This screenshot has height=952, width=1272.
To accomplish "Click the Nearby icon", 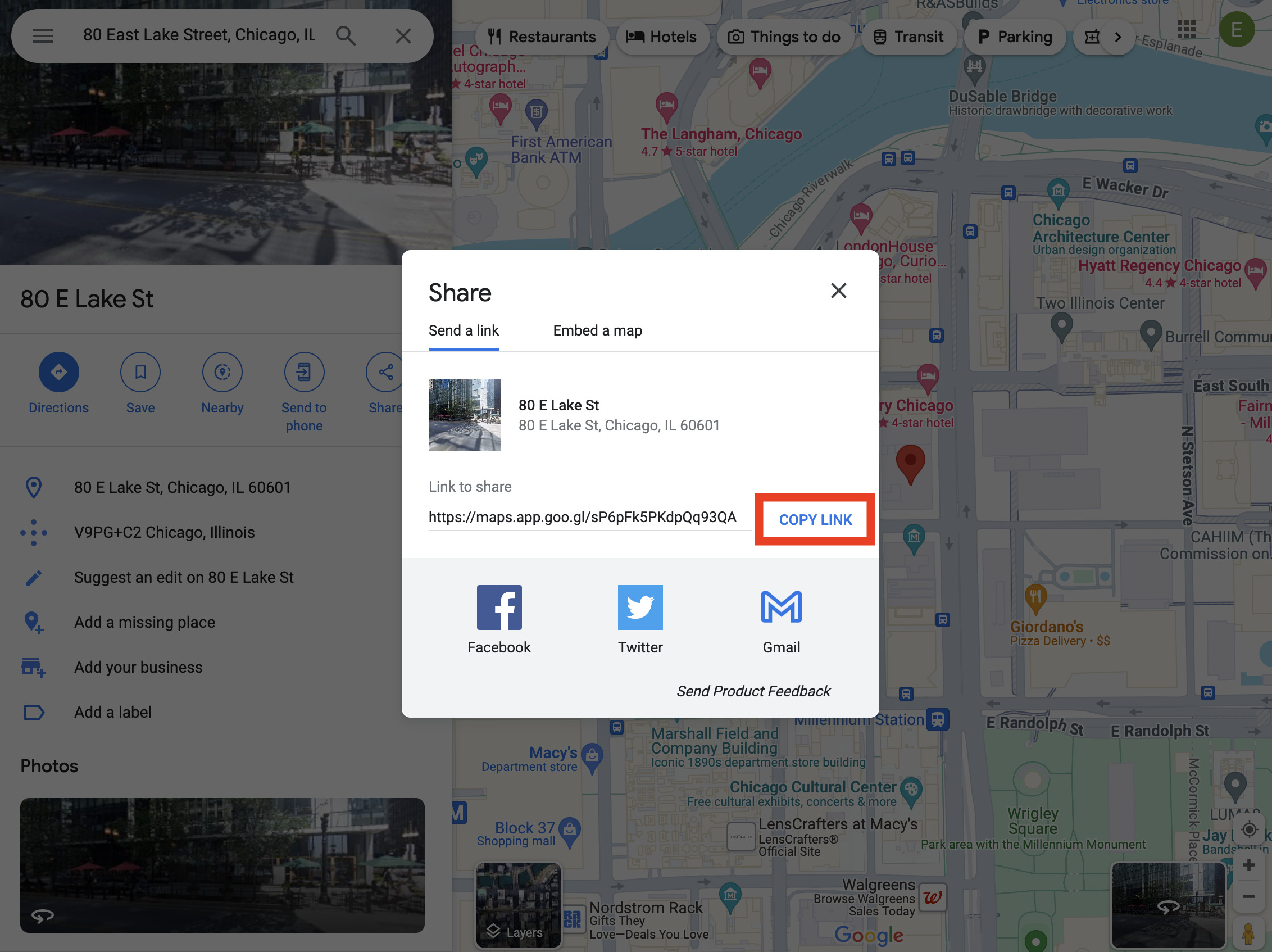I will 222,372.
